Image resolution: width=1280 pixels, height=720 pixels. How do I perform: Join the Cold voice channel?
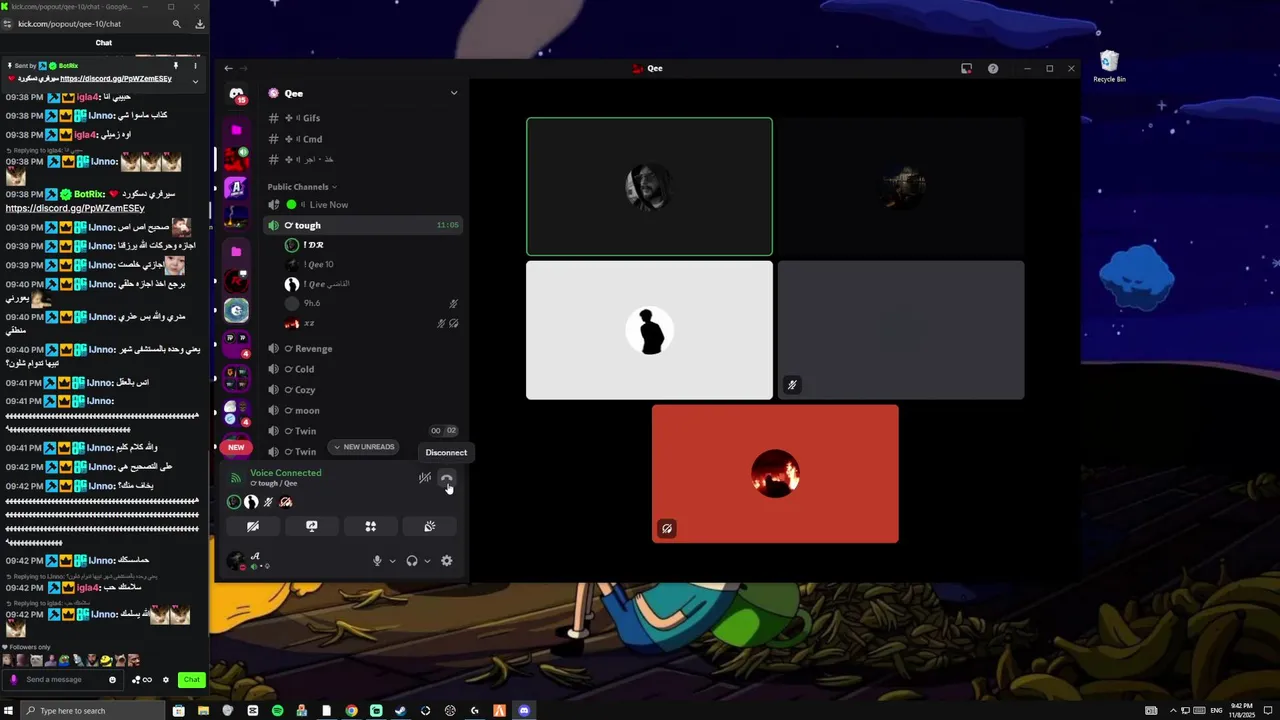(x=363, y=369)
